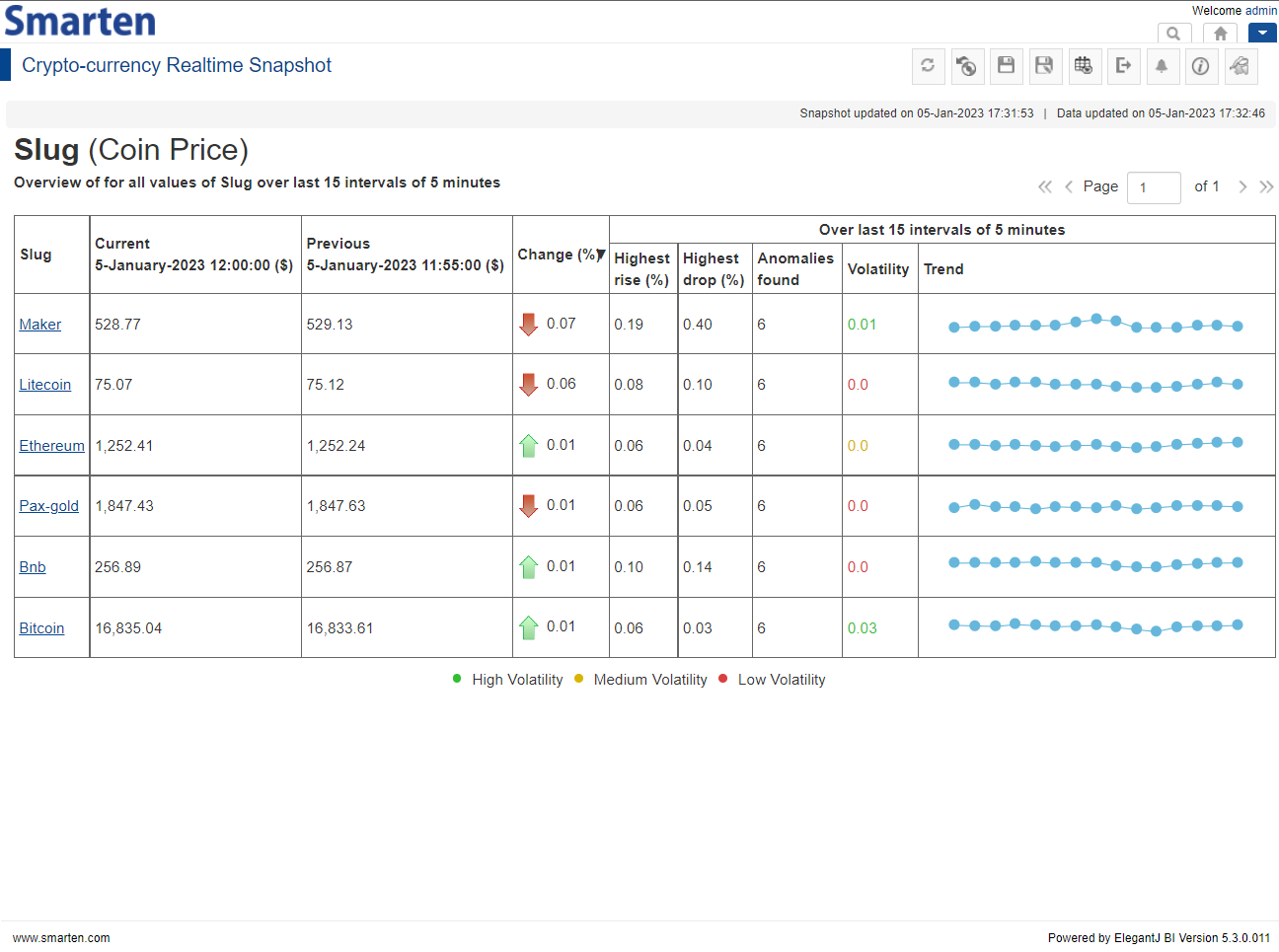Screen dimensions: 1279x952
Task: Click the down arrow in Litecoin row
Action: pyautogui.click(x=529, y=385)
